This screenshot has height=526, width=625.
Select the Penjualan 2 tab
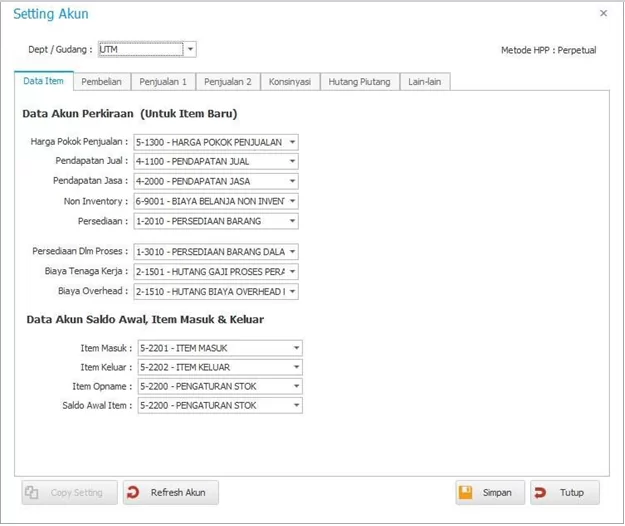228,82
